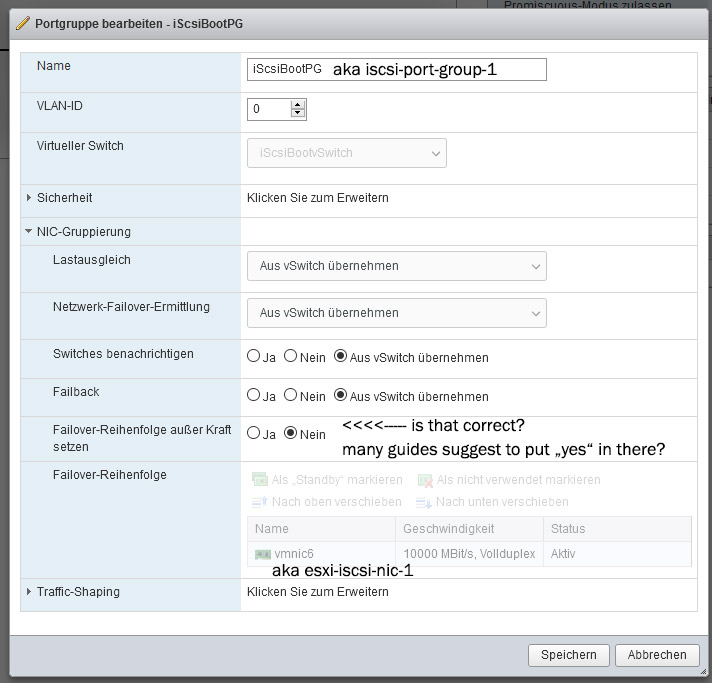Click 'Klicken Sie zum Erweitern' next to Traffic-Shaping
Image resolution: width=712 pixels, height=683 pixels.
click(x=317, y=592)
